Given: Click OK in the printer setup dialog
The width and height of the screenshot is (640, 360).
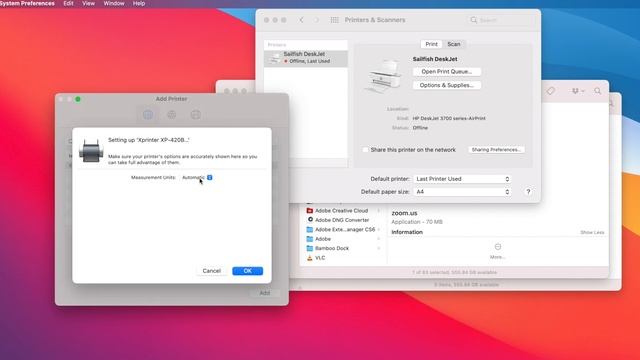Looking at the screenshot, I should coord(247,271).
